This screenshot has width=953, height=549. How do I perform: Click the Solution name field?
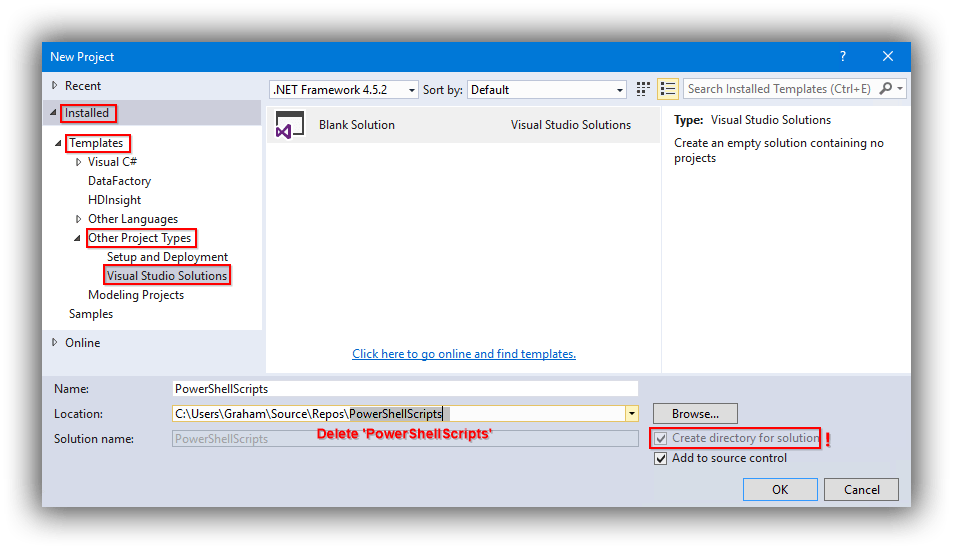(405, 439)
